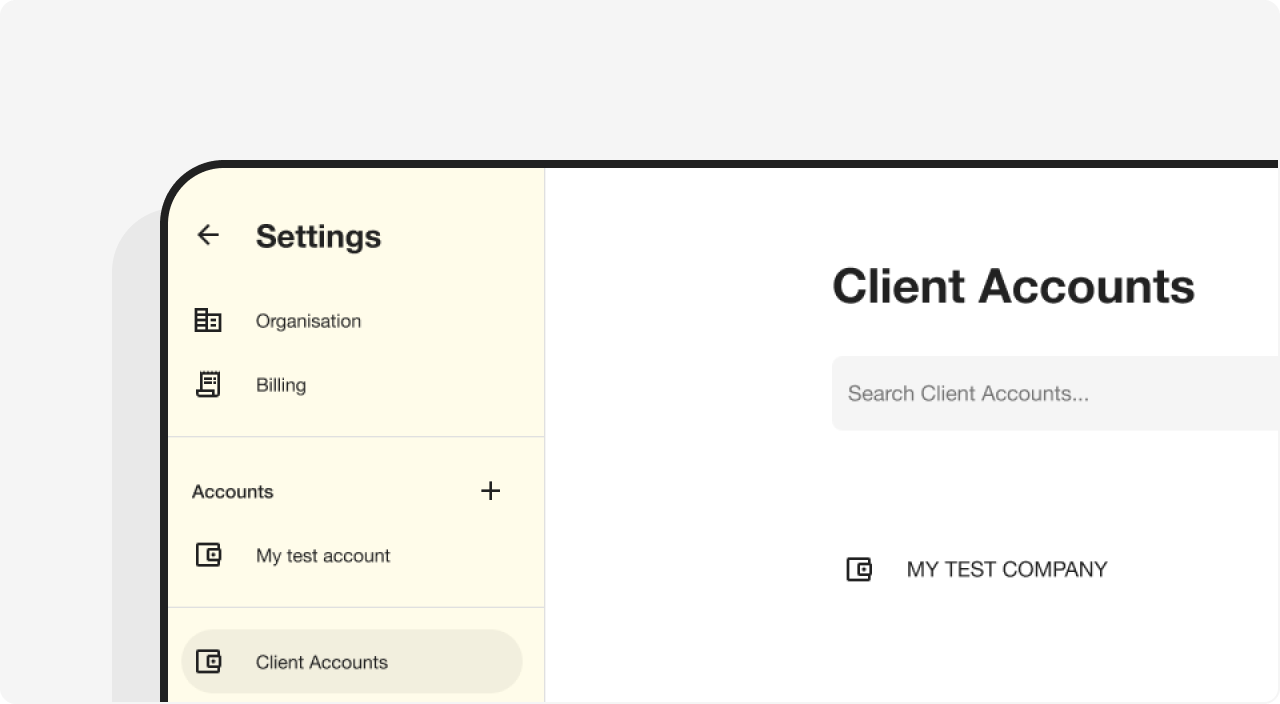Select the My test account icon
The image size is (1280, 704).
pyautogui.click(x=208, y=555)
